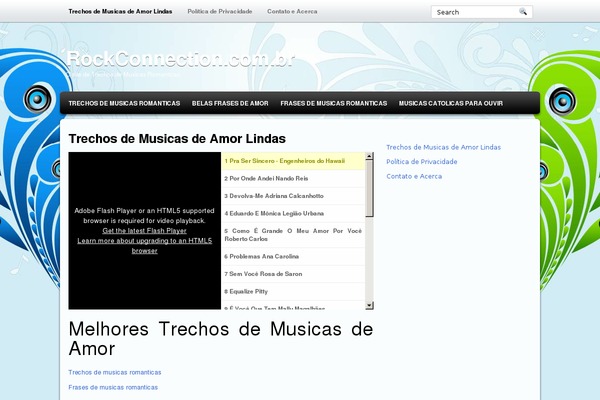Open Belas Frases de Amor menu item
600x400 pixels.
point(230,103)
